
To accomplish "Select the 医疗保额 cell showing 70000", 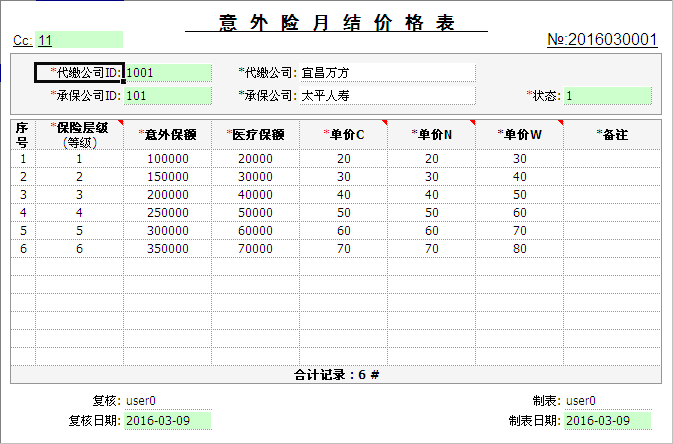I will (255, 248).
